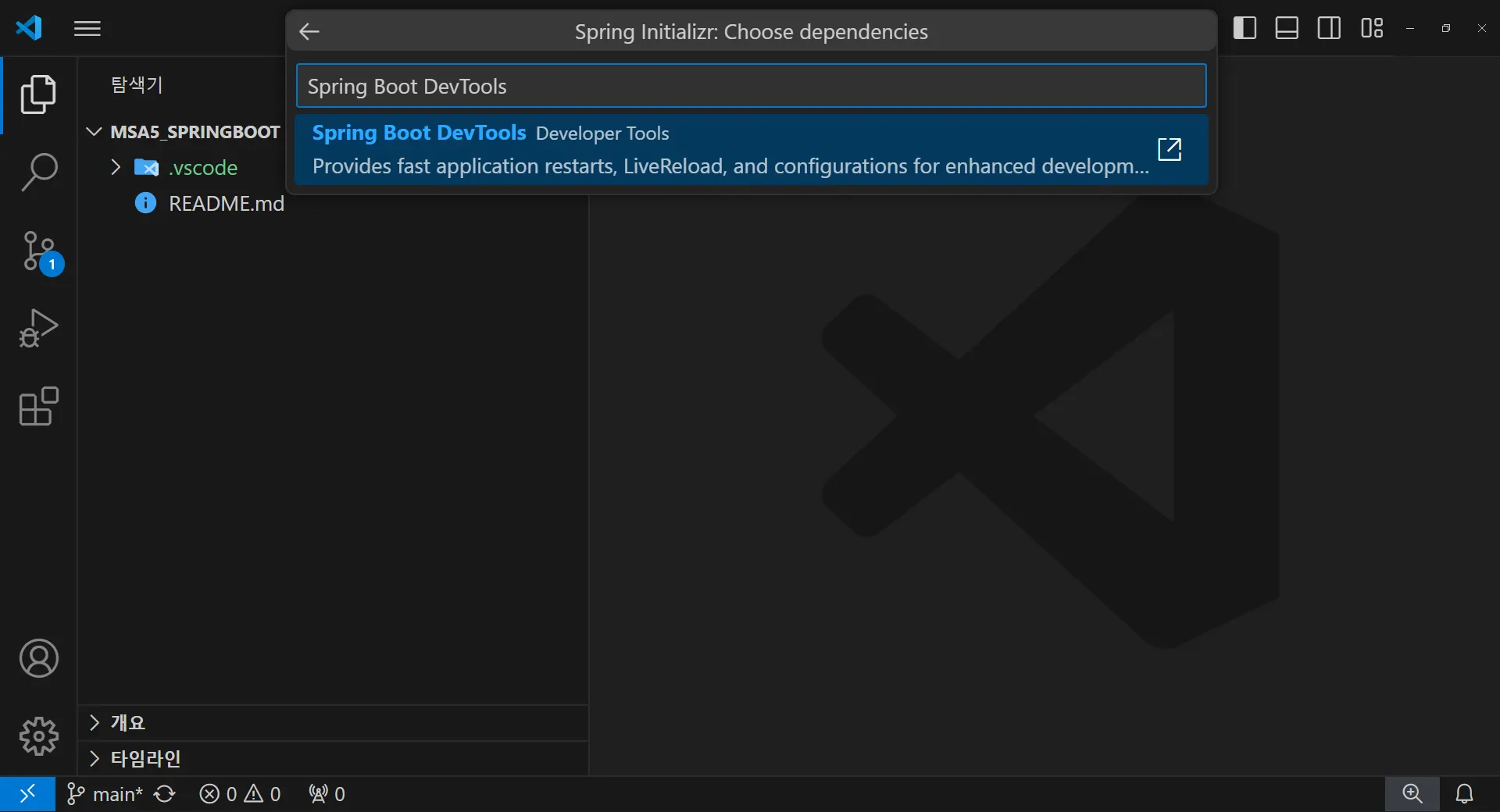This screenshot has width=1500, height=812.
Task: Select the Spring Boot DevTools dependency
Action: click(x=751, y=149)
